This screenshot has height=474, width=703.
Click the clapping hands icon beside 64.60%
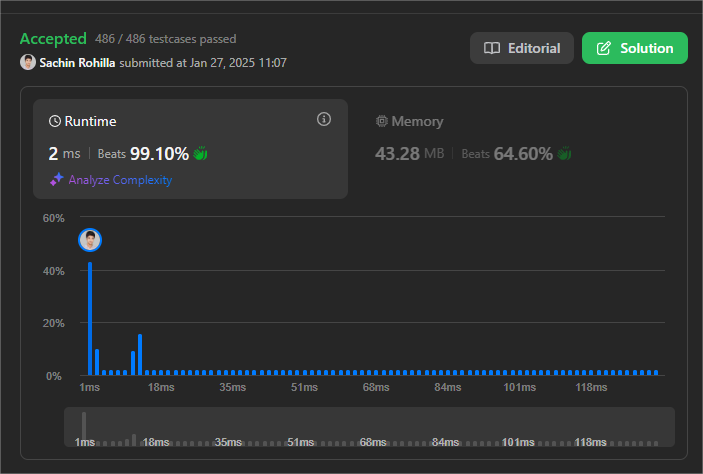click(x=564, y=153)
